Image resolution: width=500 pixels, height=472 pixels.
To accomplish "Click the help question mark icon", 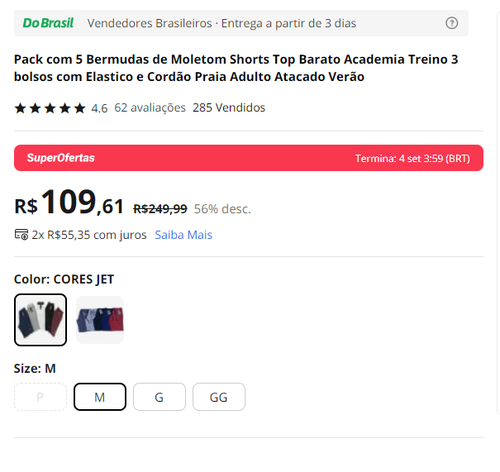I will coord(452,23).
